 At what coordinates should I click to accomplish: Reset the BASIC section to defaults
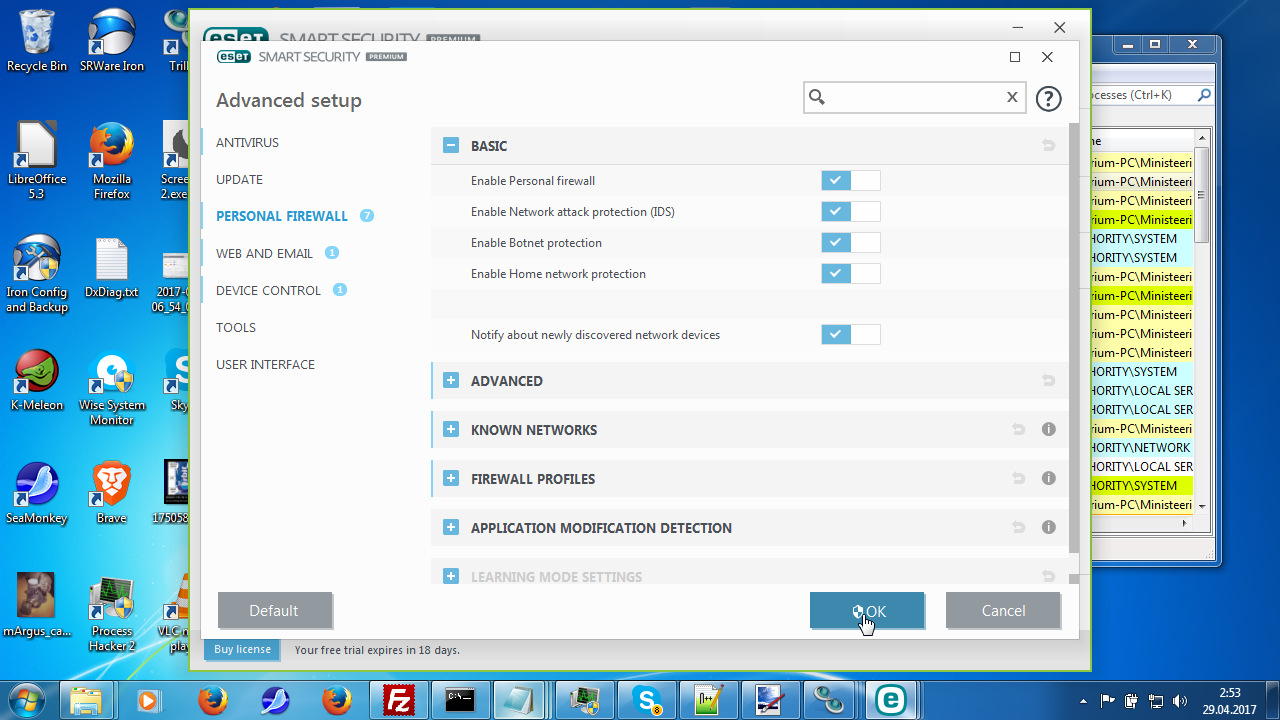pyautogui.click(x=1048, y=146)
